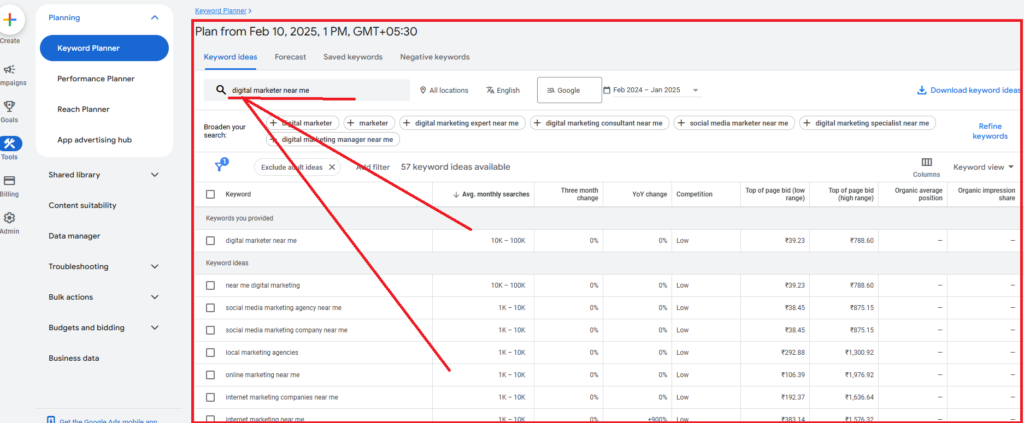Click the filter funnel icon
The width and height of the screenshot is (1024, 423).
coord(220,166)
